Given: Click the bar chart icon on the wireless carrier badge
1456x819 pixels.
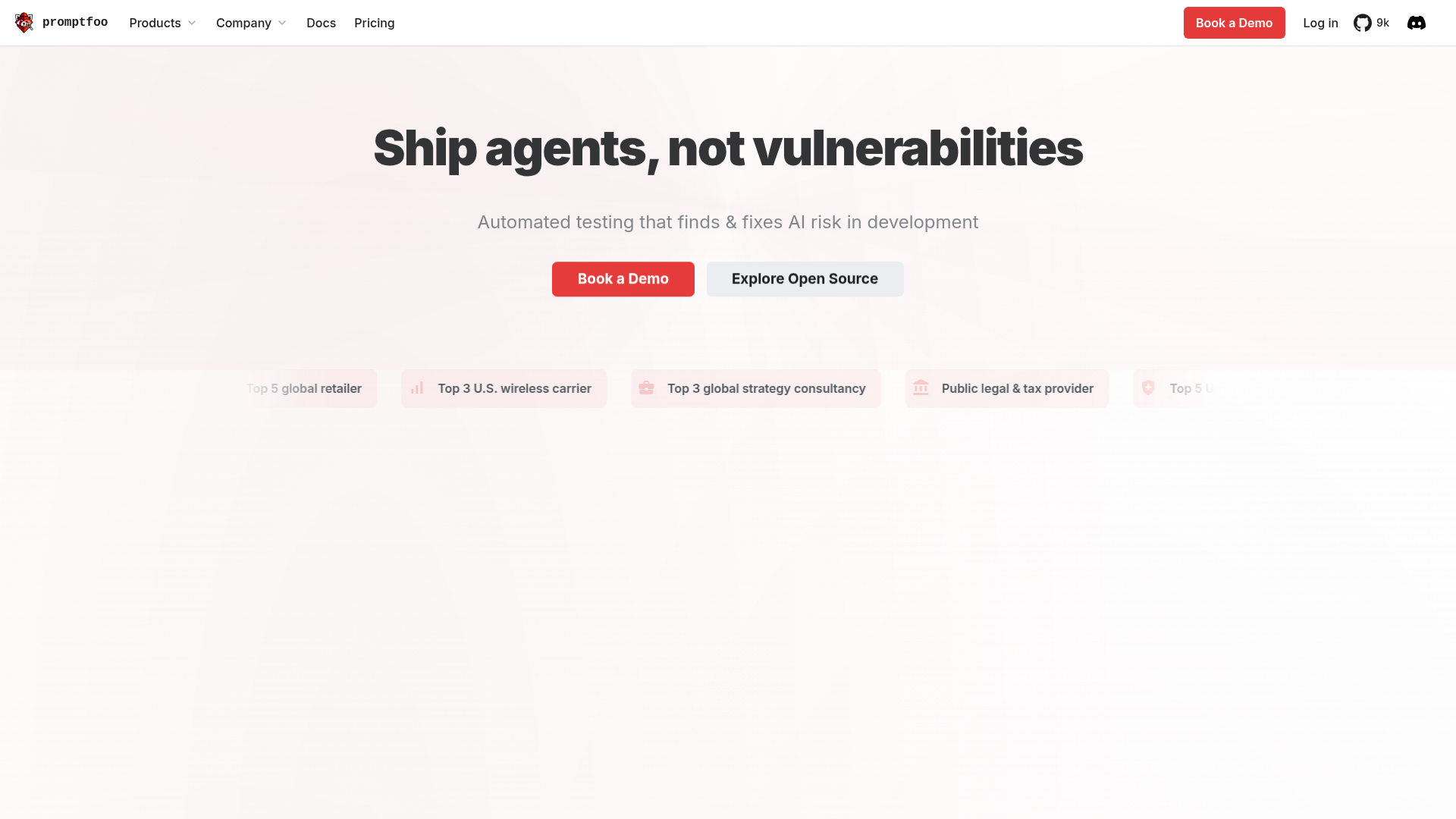Looking at the screenshot, I should [418, 388].
